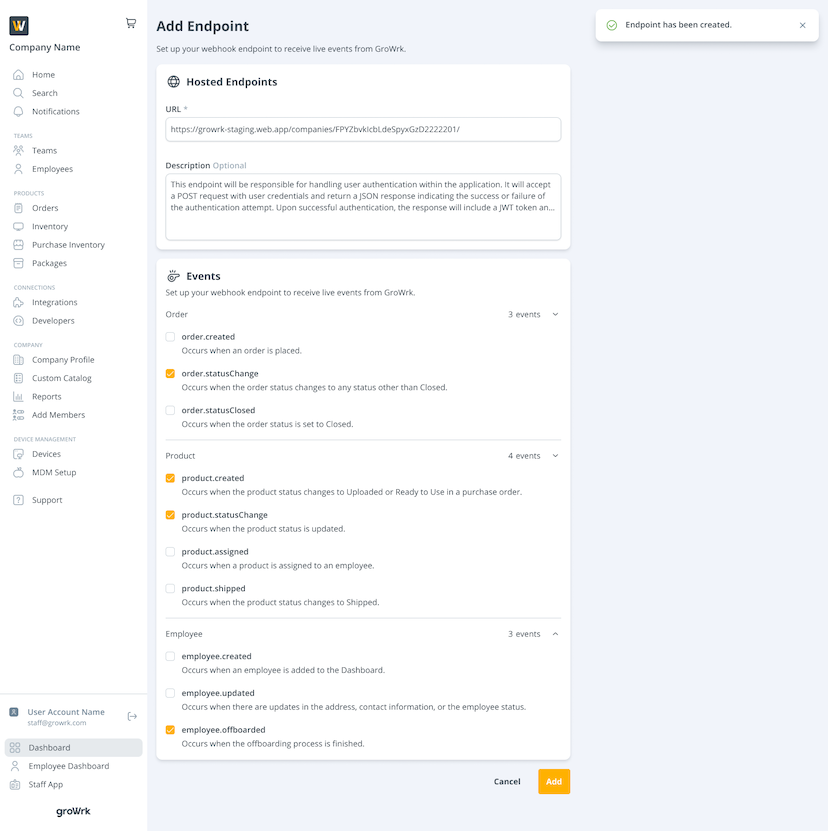The width and height of the screenshot is (828, 831).
Task: Click inside the URL input field
Action: [362, 129]
